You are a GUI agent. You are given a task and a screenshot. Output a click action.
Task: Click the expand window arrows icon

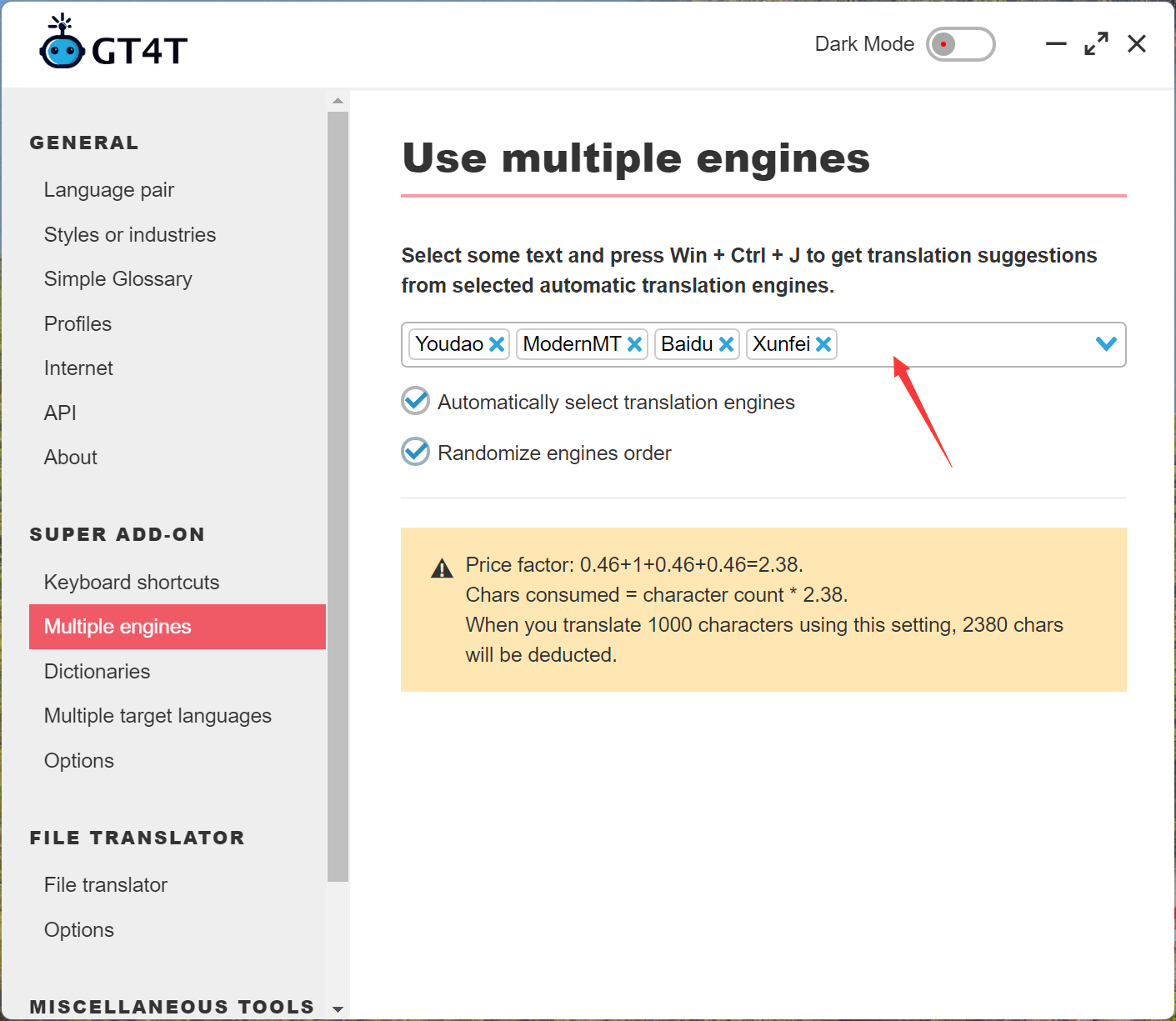click(1096, 44)
